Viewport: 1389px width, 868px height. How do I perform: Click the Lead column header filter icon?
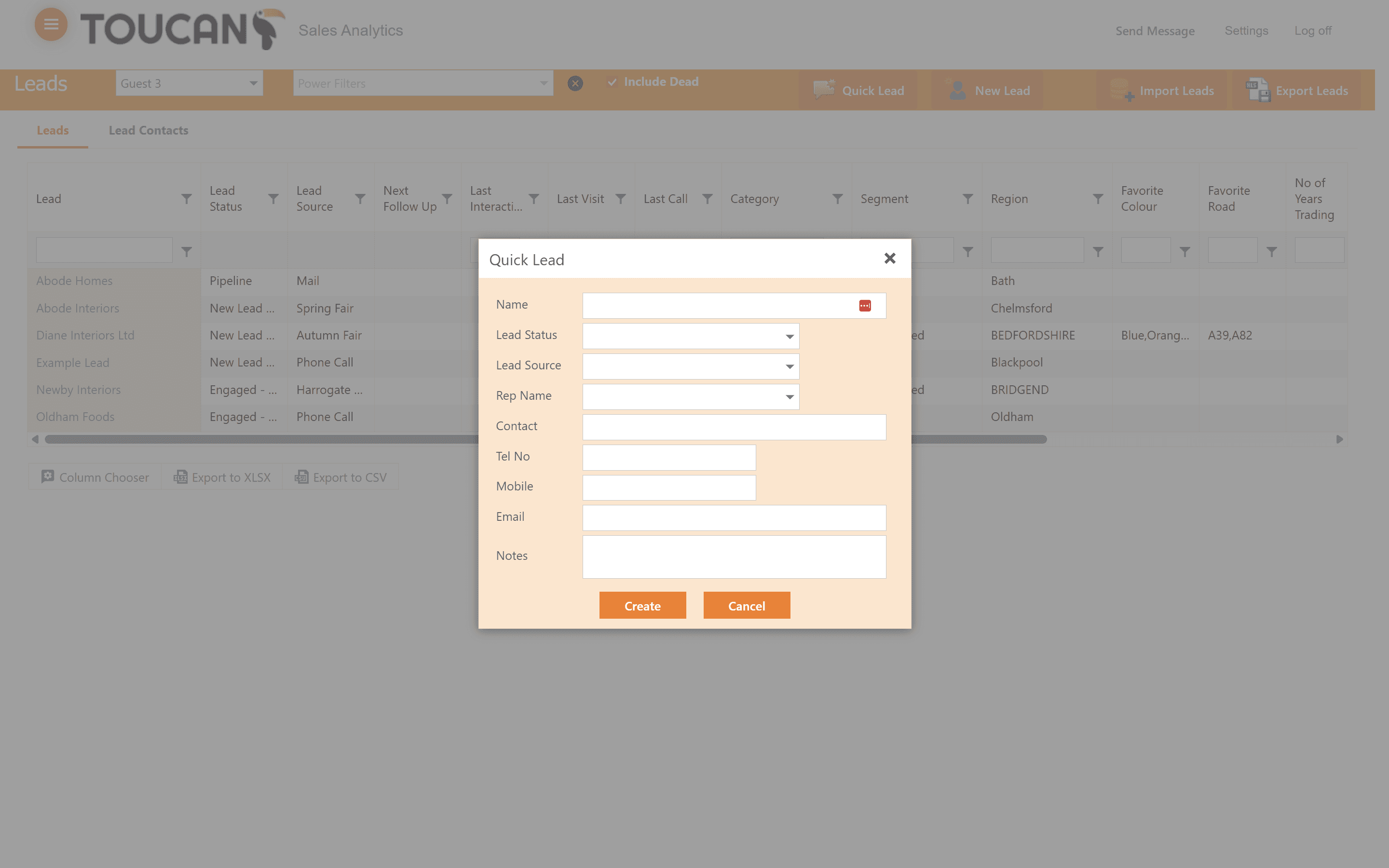point(187,199)
